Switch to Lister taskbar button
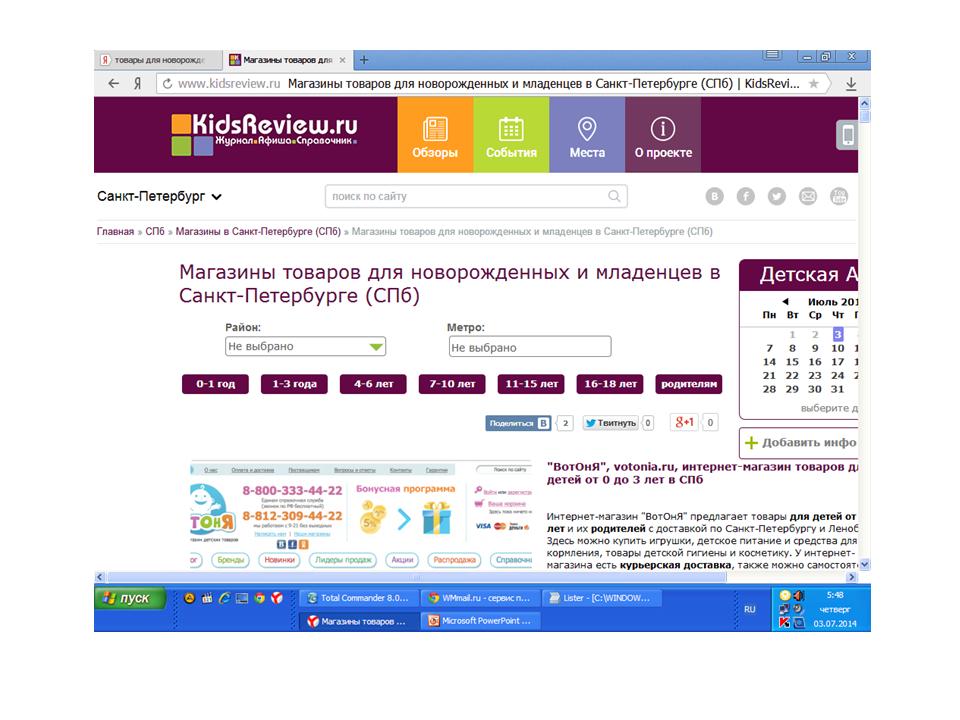 tap(602, 598)
